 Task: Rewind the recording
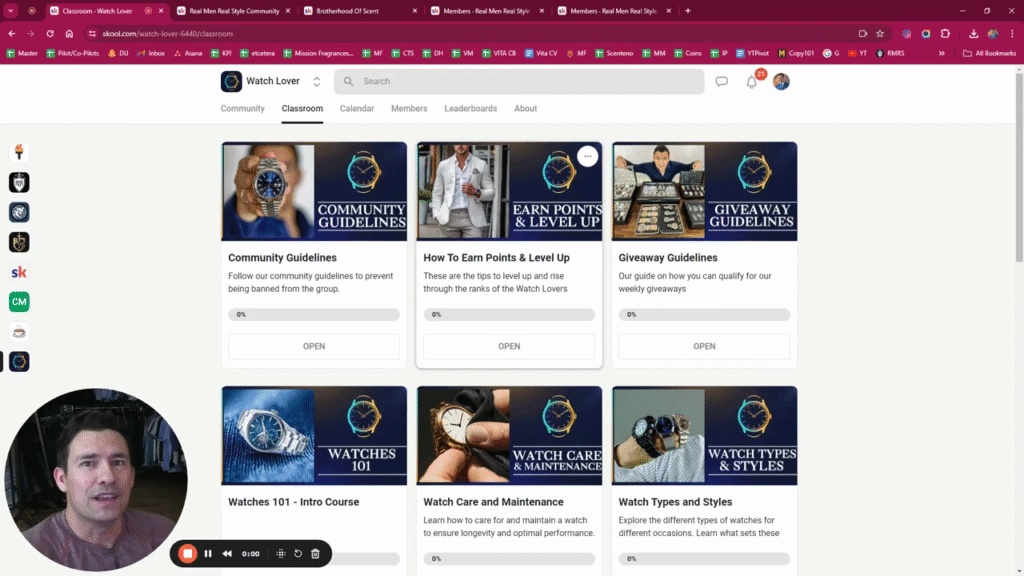tap(227, 554)
